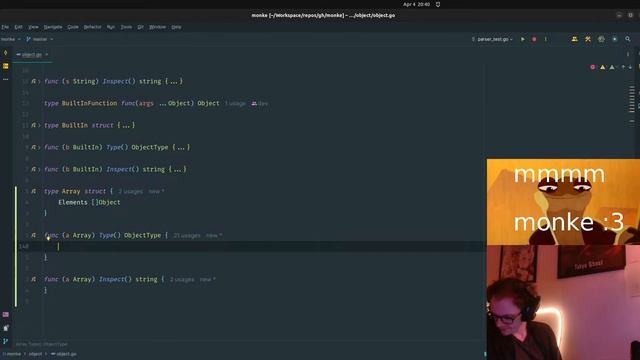Open the Git menu
Screen dimensions: 640x360
click(x=140, y=27)
